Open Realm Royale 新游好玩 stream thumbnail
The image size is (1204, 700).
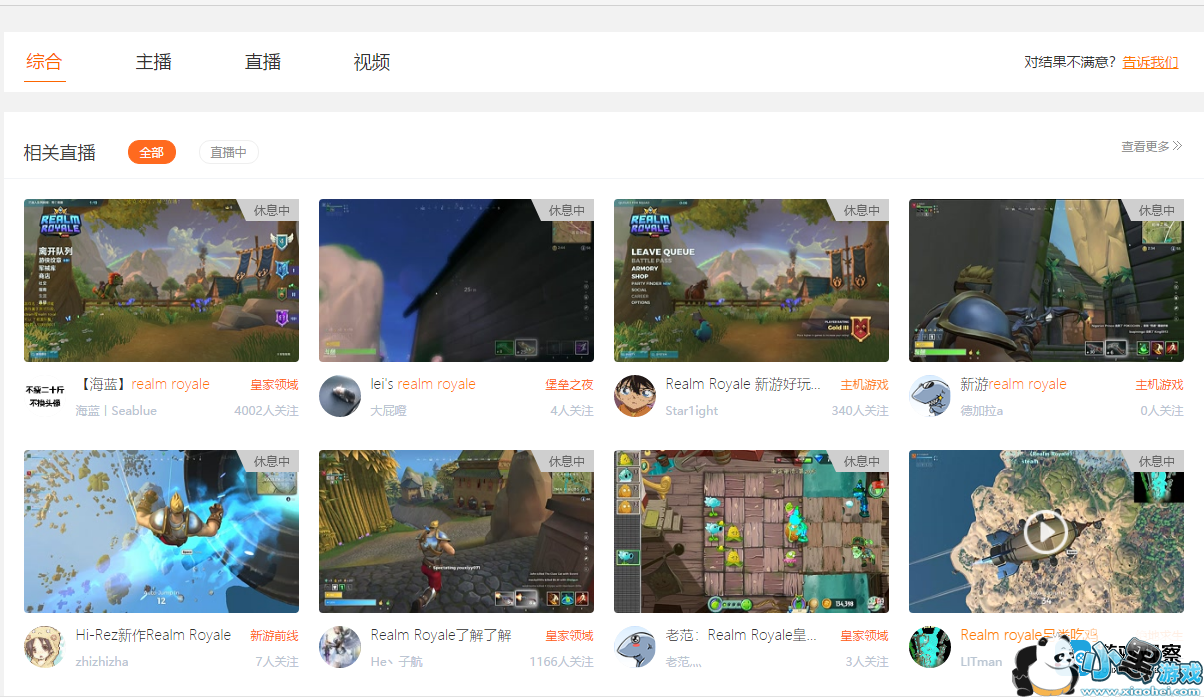751,280
